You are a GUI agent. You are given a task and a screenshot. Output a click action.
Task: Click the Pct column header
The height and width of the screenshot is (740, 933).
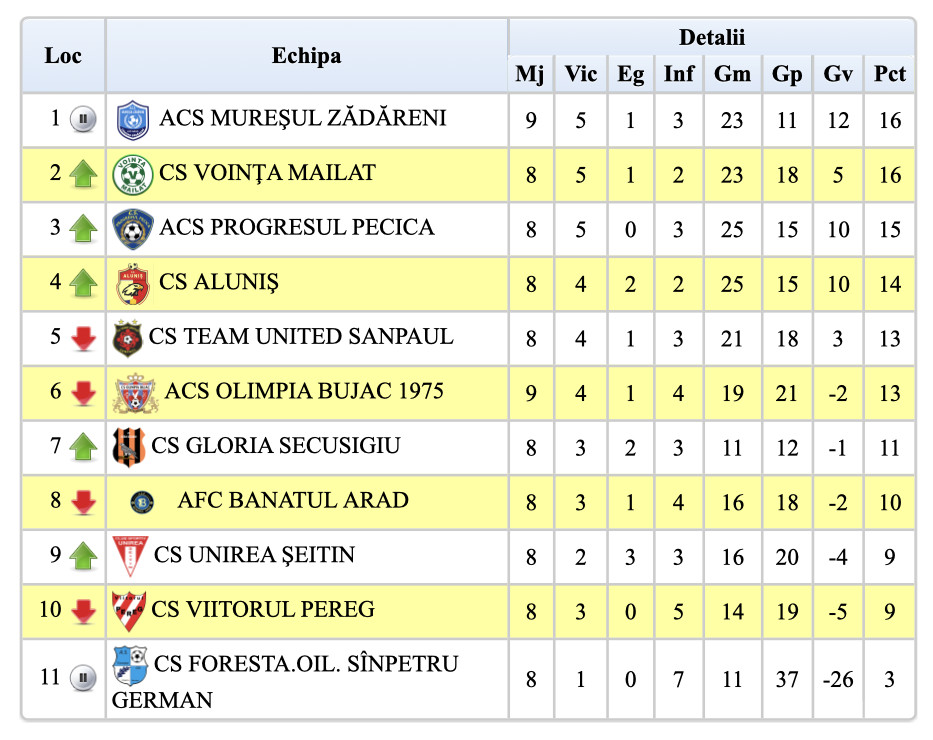point(890,73)
